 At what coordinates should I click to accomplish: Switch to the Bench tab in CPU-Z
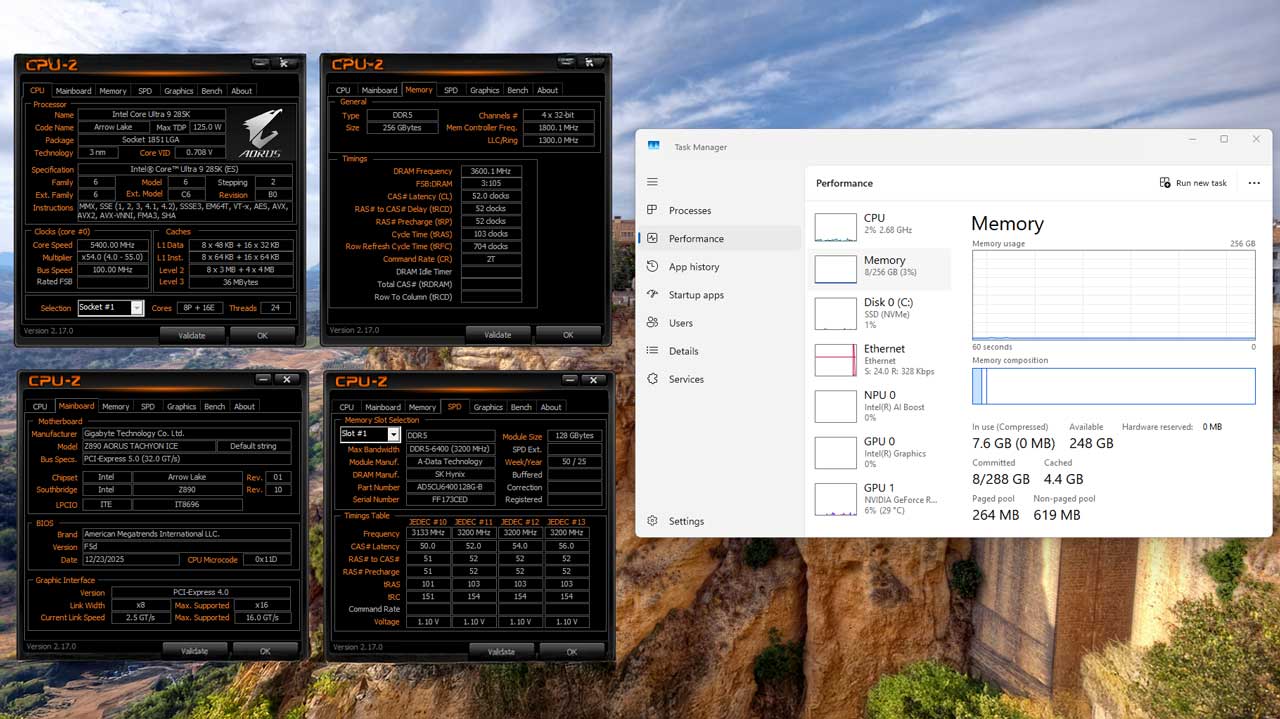(211, 90)
